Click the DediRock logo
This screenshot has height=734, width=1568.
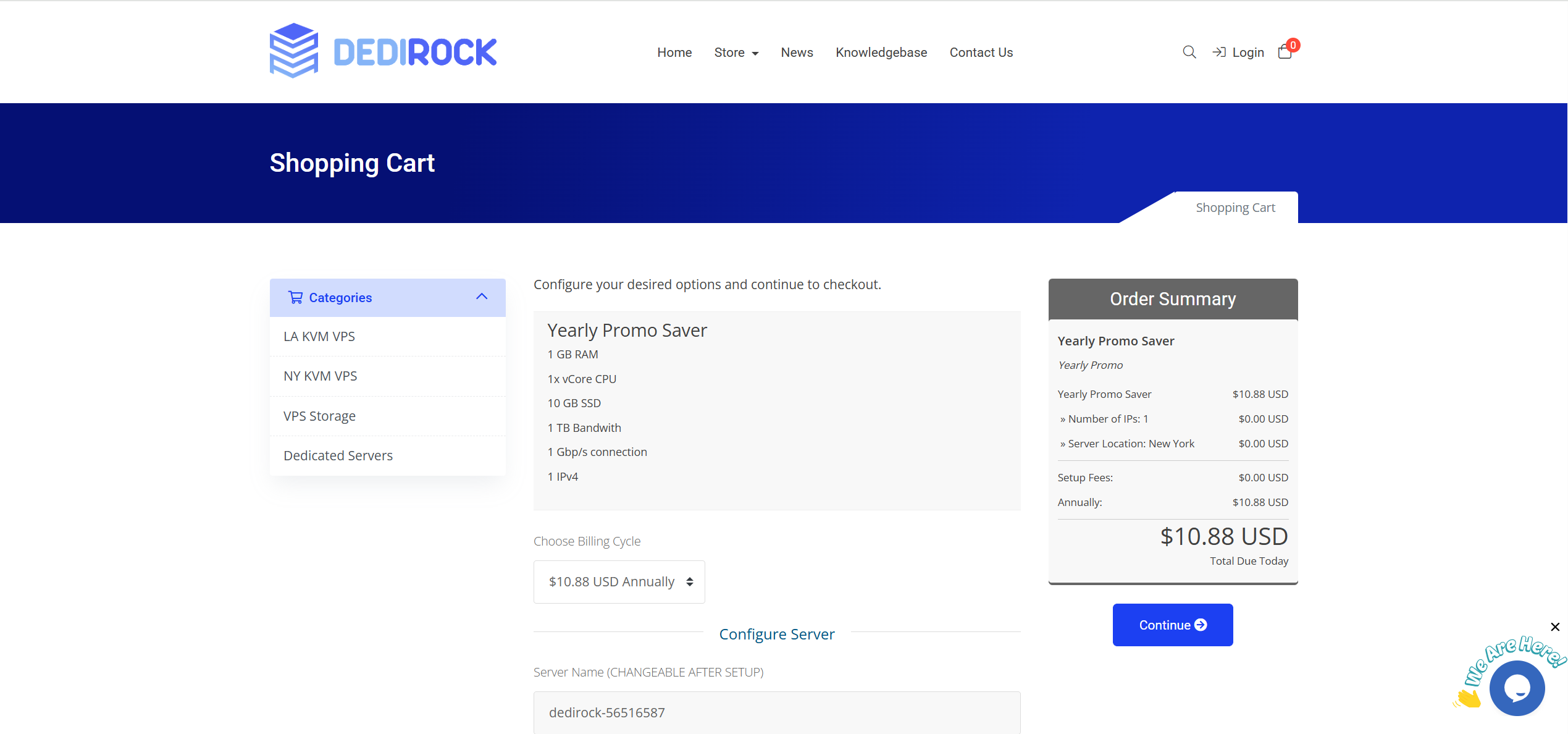[x=383, y=51]
